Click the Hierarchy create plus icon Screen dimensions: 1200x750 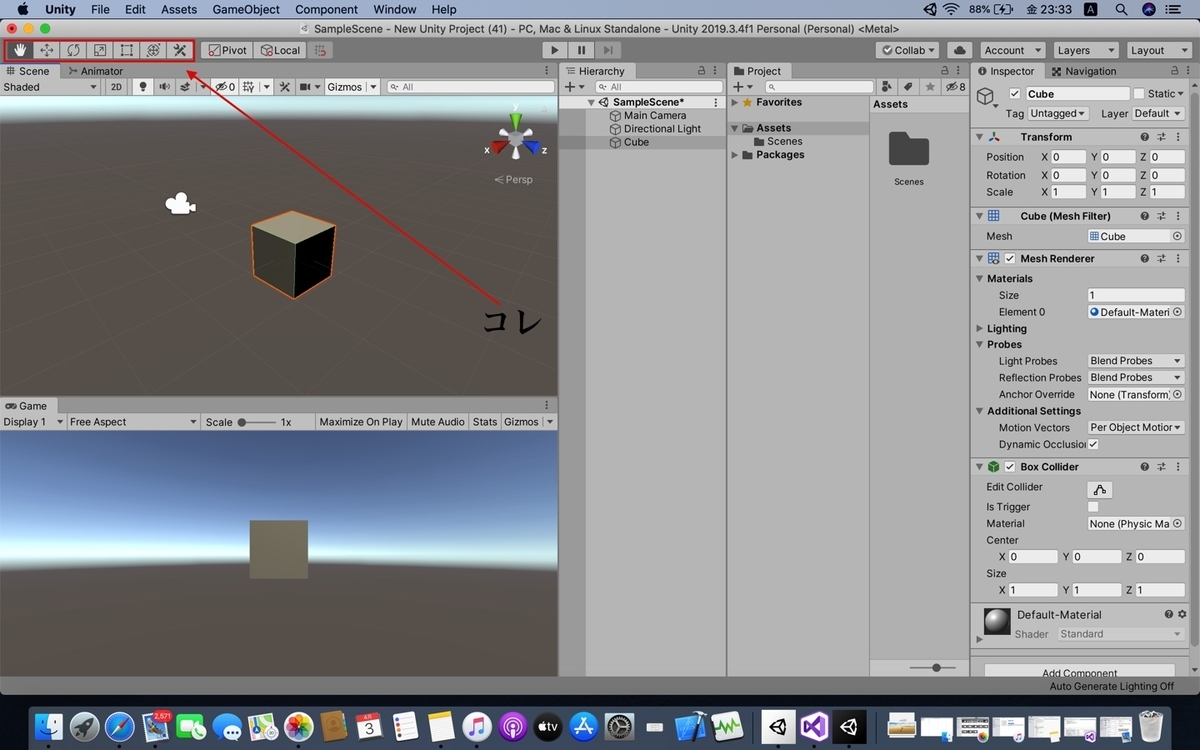[569, 87]
